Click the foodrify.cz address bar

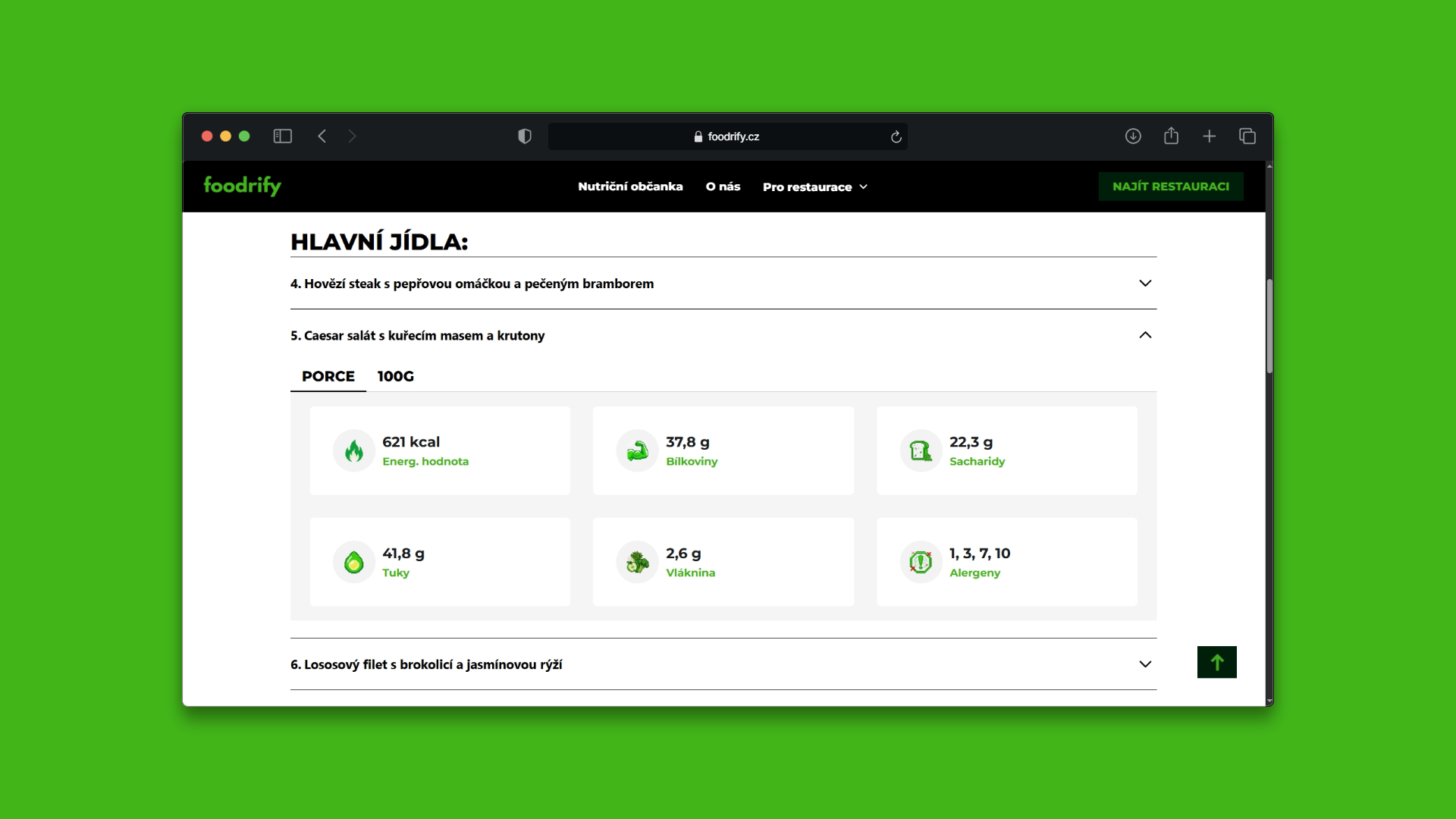tap(727, 136)
